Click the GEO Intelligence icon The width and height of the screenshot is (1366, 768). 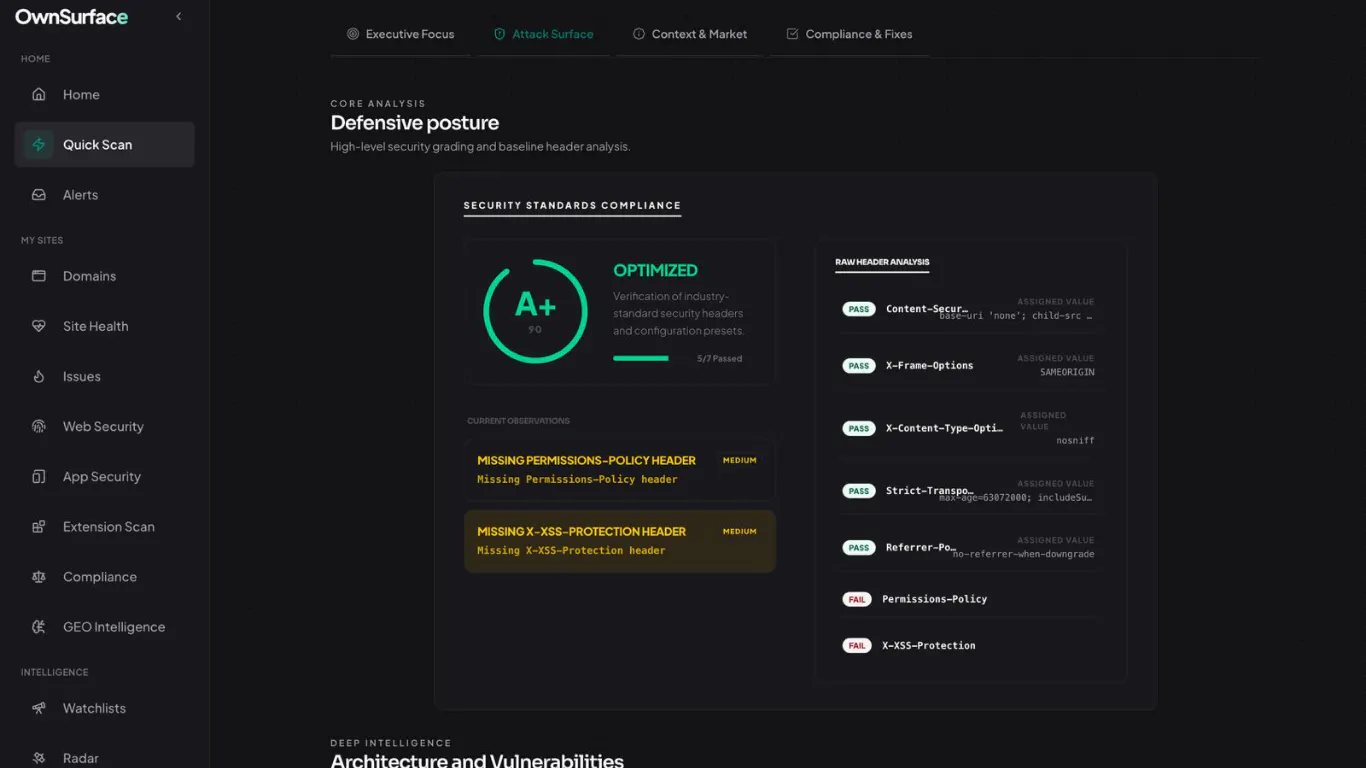pos(39,627)
